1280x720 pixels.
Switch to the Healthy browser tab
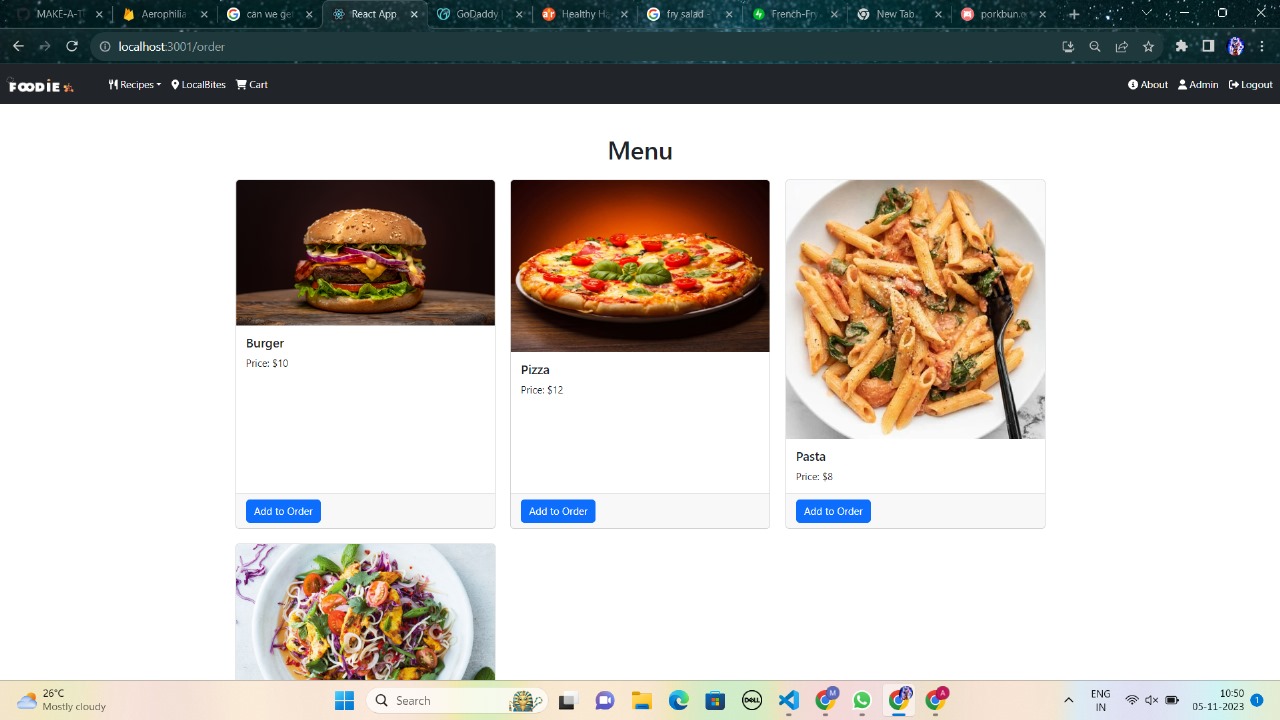583,14
